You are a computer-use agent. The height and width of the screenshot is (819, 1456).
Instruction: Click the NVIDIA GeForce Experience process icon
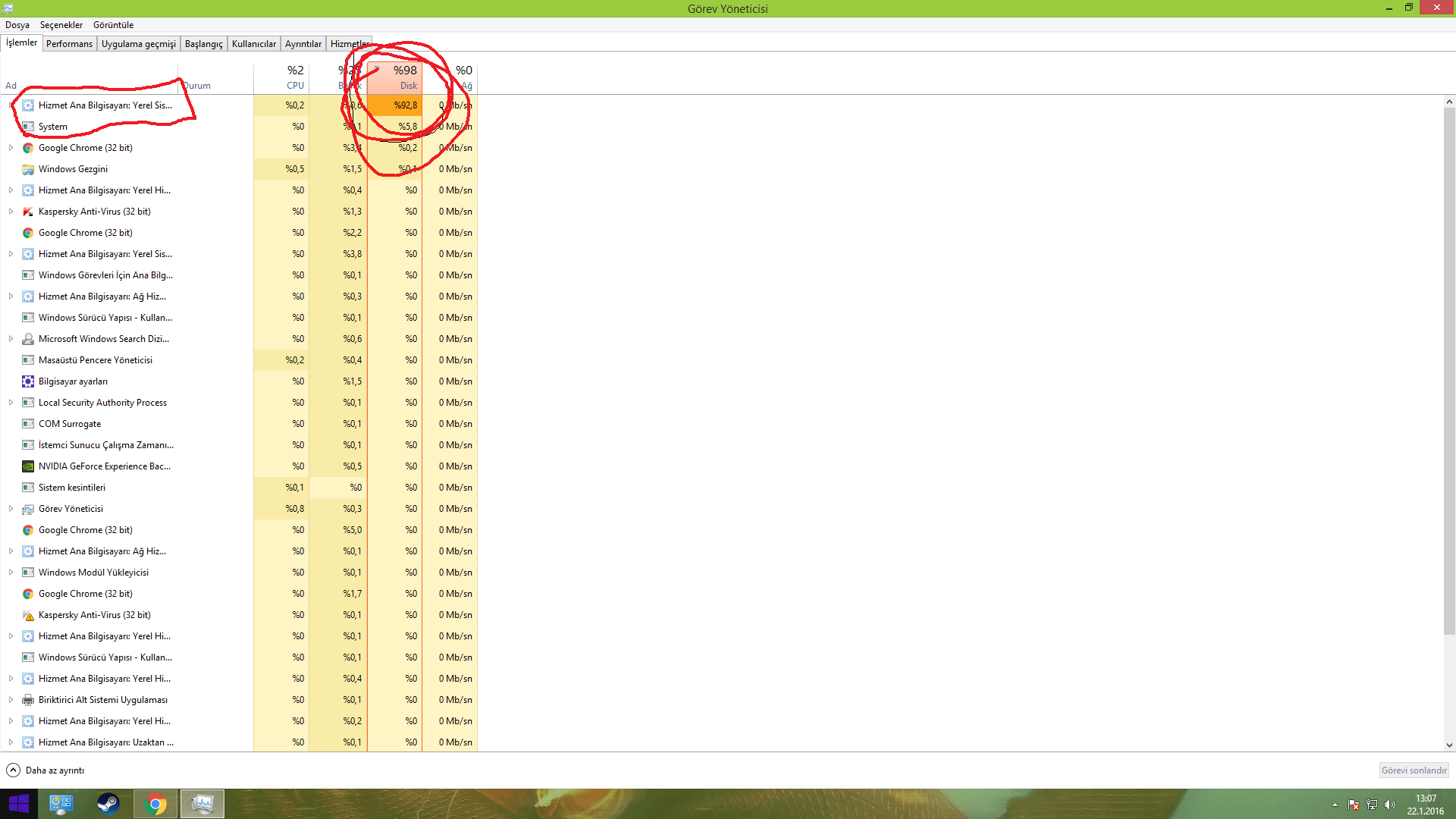coord(28,466)
